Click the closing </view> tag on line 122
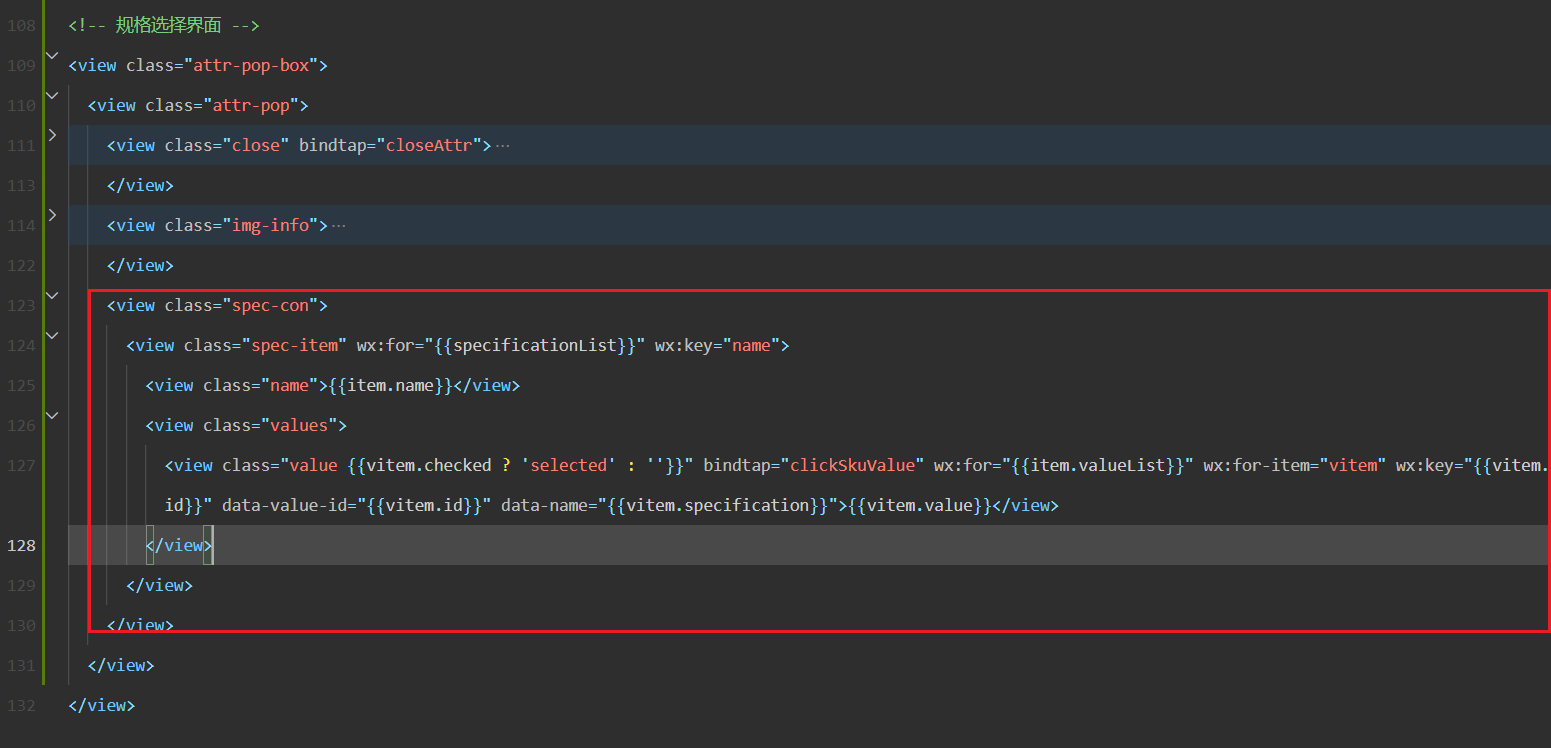 140,266
